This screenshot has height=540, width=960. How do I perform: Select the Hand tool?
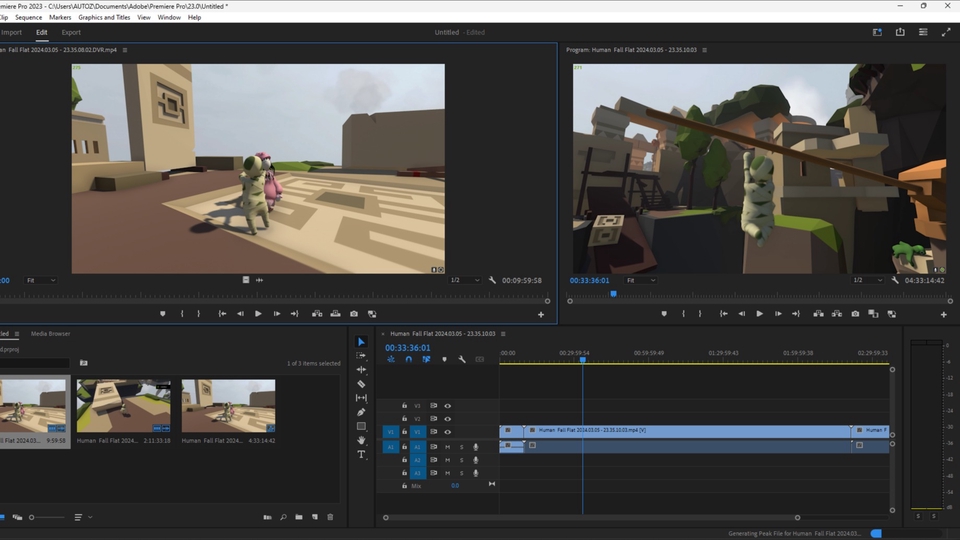(361, 440)
